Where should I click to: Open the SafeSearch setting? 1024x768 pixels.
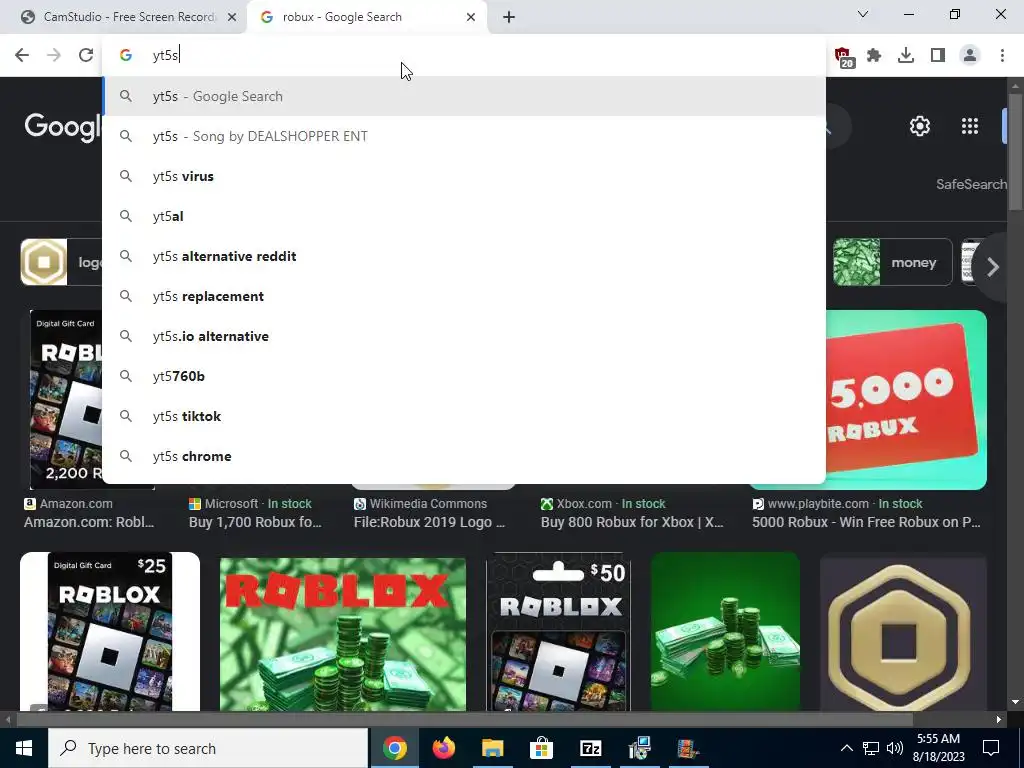pos(971,184)
